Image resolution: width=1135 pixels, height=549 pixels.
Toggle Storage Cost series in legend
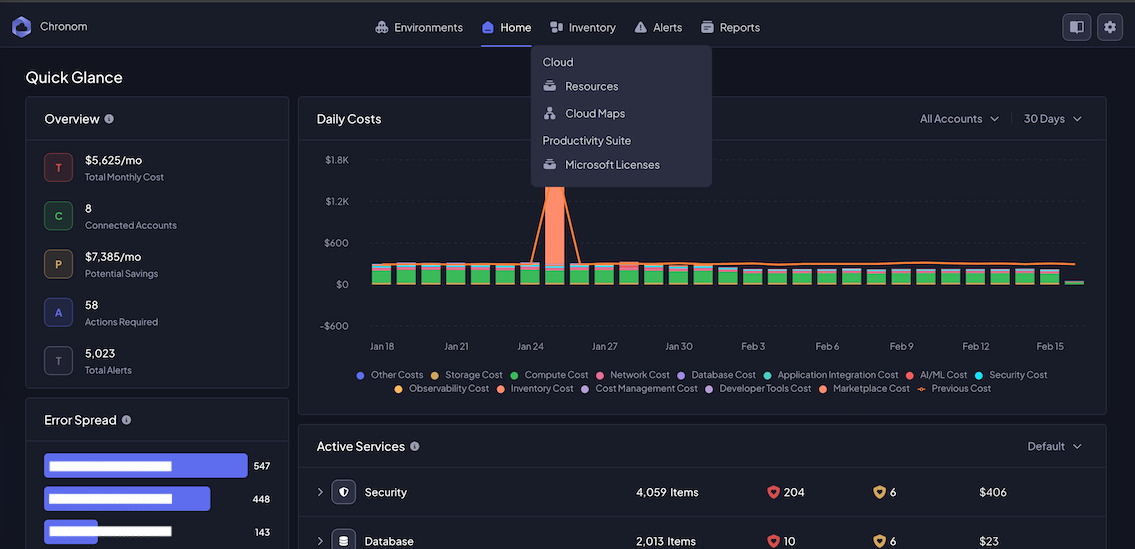point(473,375)
